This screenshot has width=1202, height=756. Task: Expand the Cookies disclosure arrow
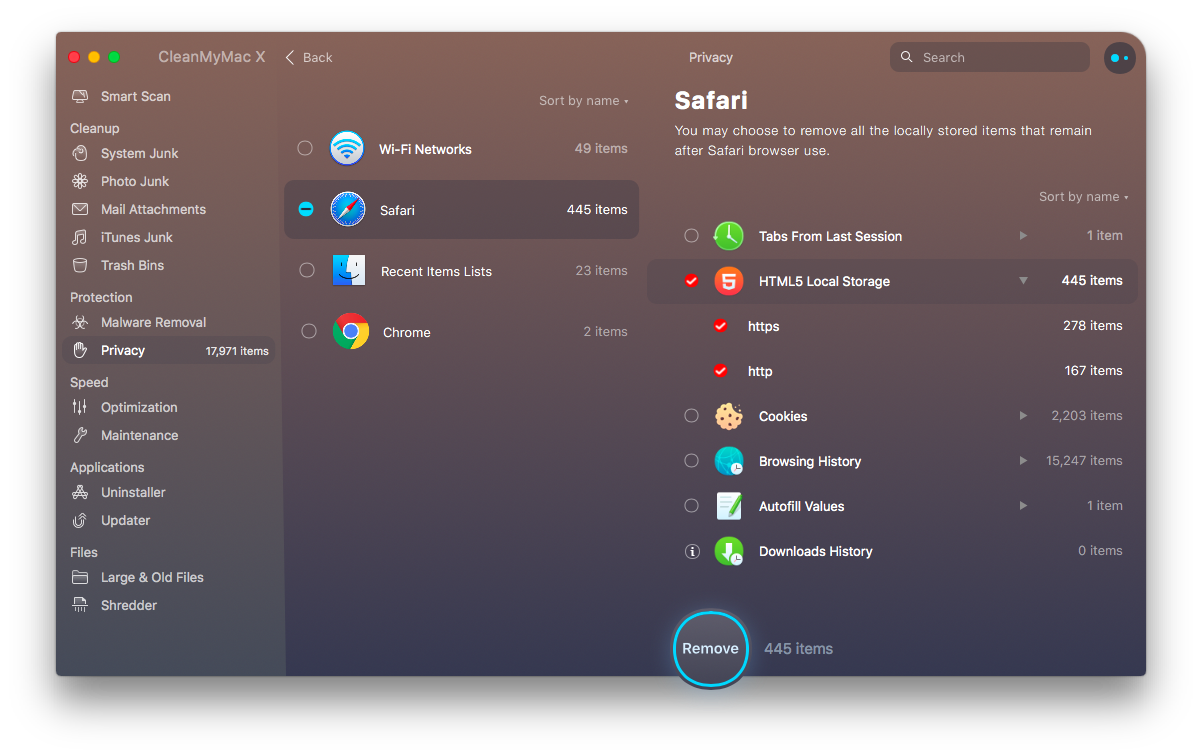(x=1023, y=416)
